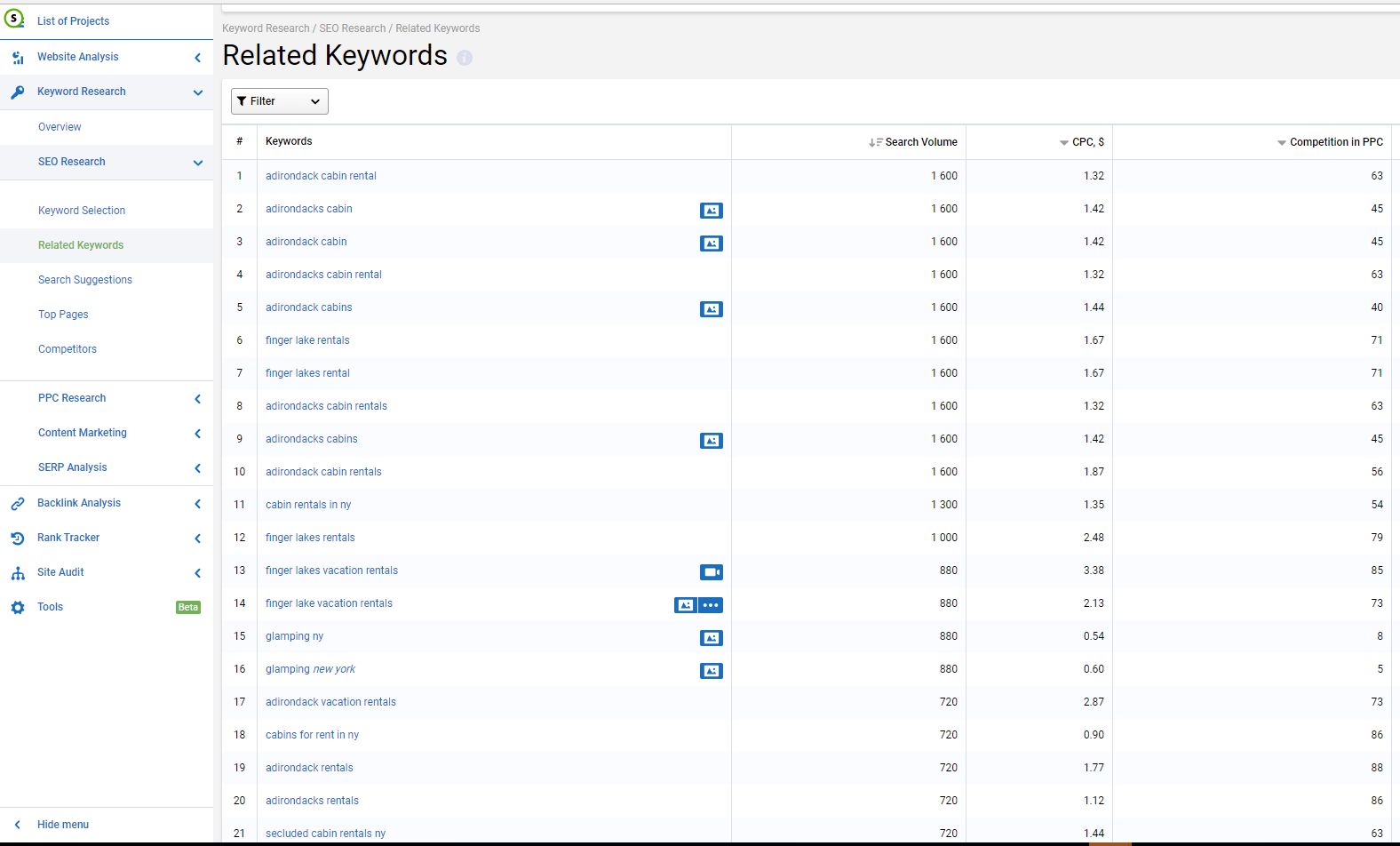Click SEO Research breadcrumb link
Viewport: 1400px width, 846px height.
353,28
